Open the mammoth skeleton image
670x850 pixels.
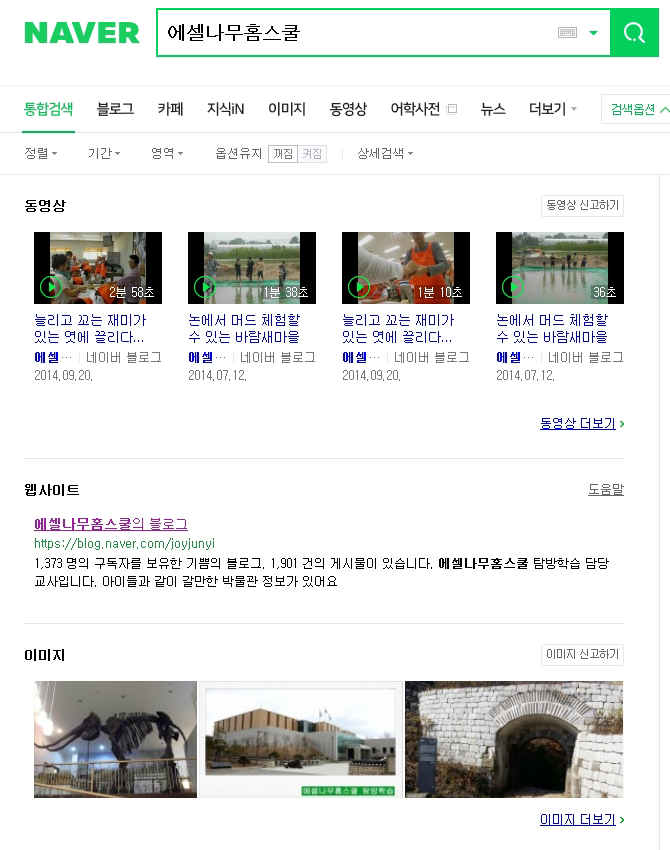(115, 739)
